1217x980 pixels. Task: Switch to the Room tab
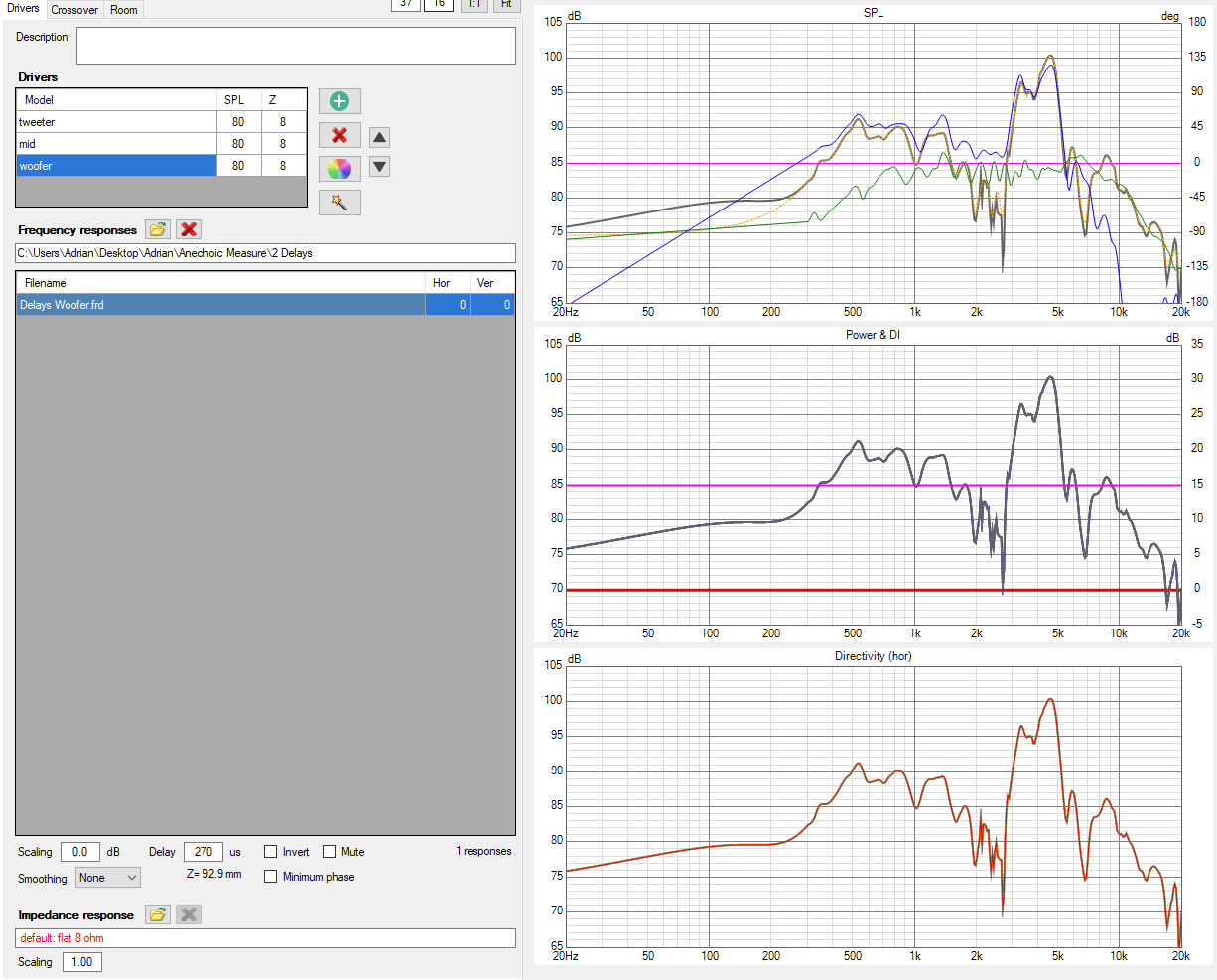tap(124, 10)
